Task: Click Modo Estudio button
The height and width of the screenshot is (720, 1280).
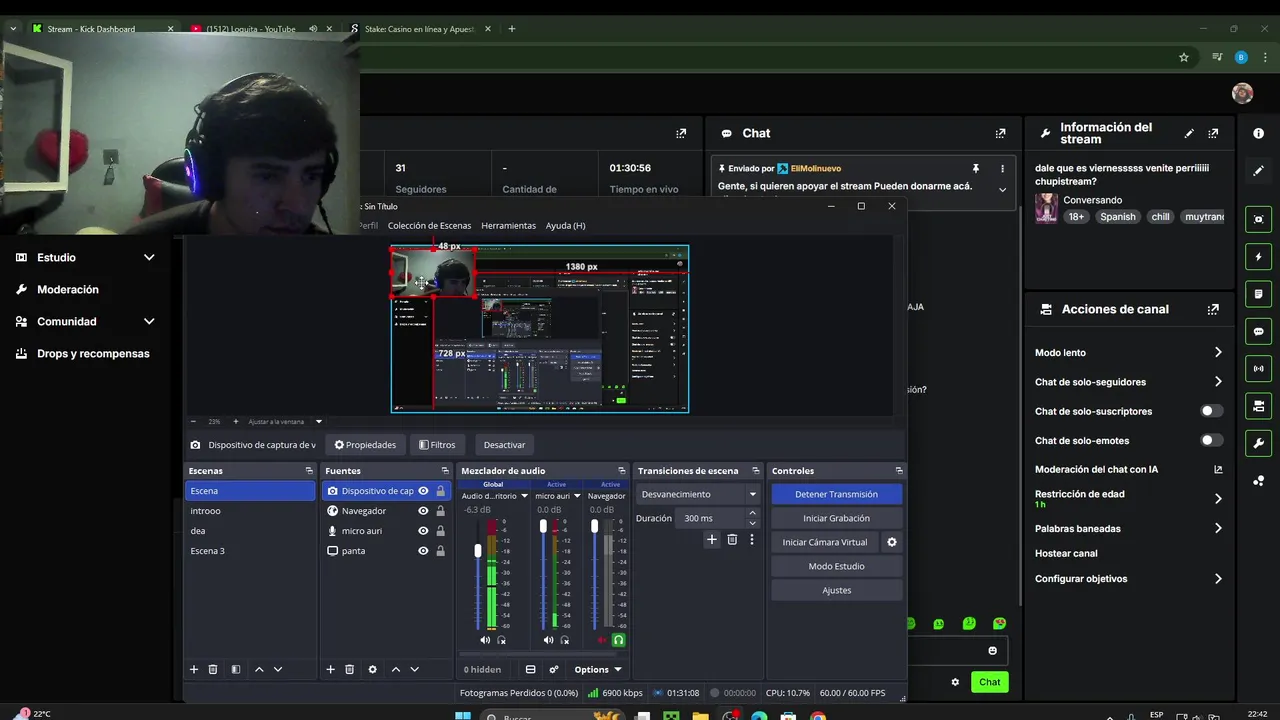Action: 836,566
